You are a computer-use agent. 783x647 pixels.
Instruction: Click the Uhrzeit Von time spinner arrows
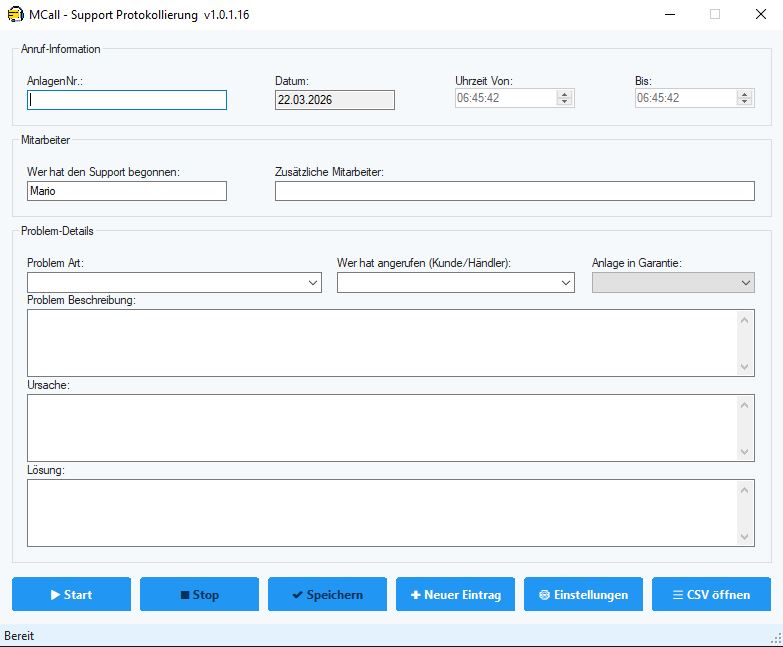pyautogui.click(x=564, y=98)
